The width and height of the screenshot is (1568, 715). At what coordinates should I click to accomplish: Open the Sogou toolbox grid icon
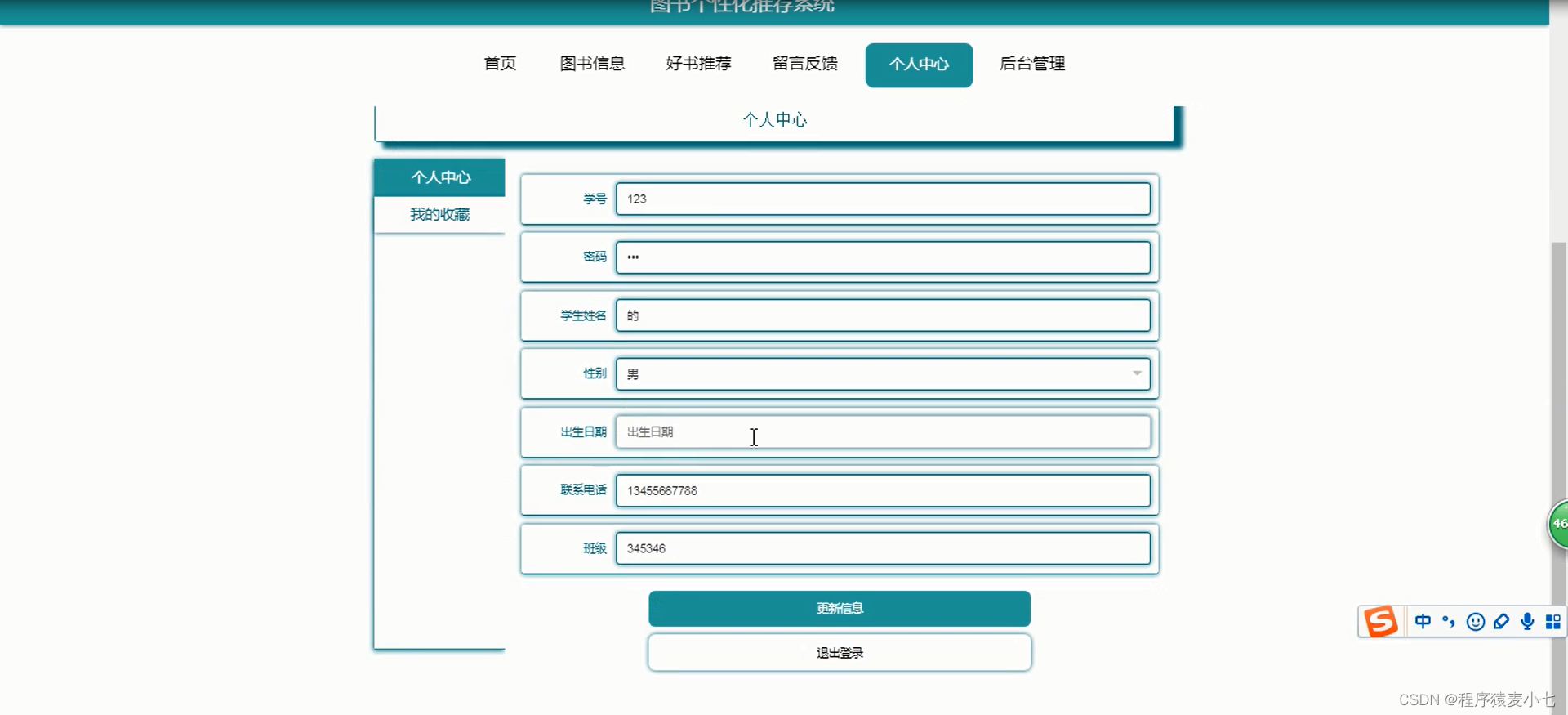pyautogui.click(x=1553, y=622)
